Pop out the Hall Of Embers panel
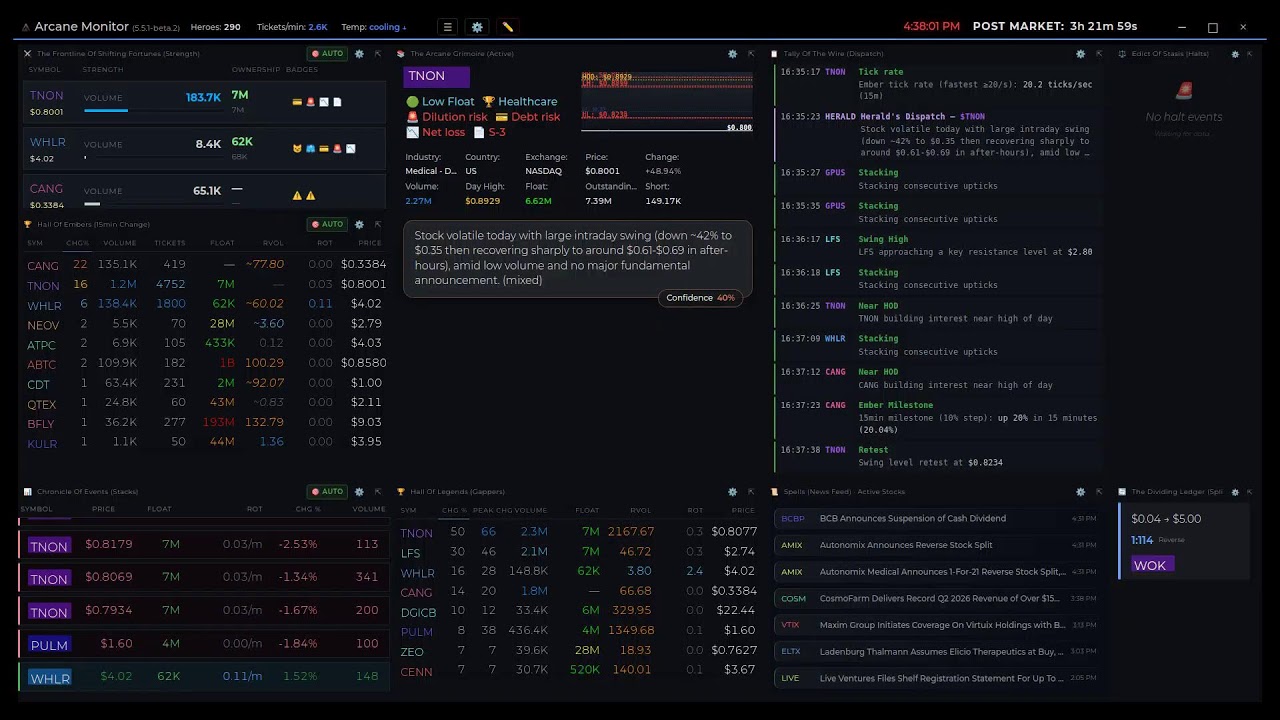 pos(378,224)
